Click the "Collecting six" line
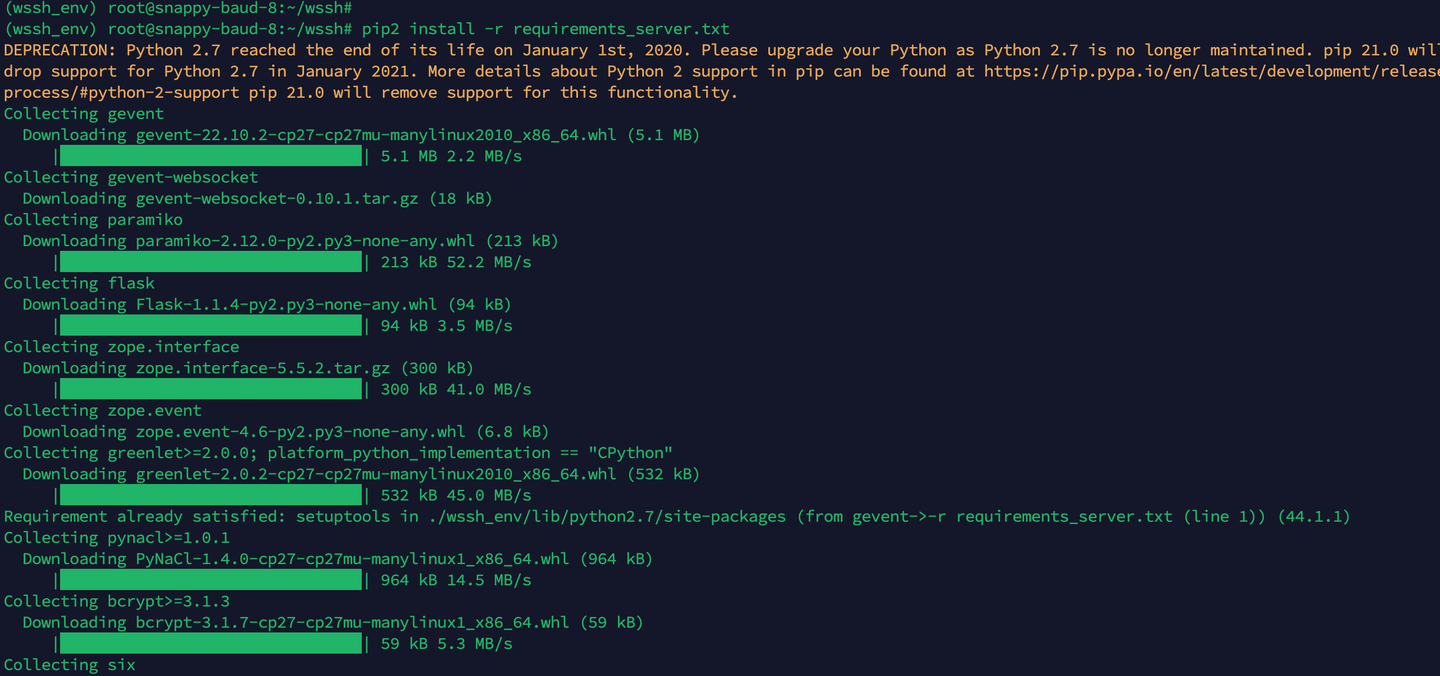1440x676 pixels. (x=69, y=665)
